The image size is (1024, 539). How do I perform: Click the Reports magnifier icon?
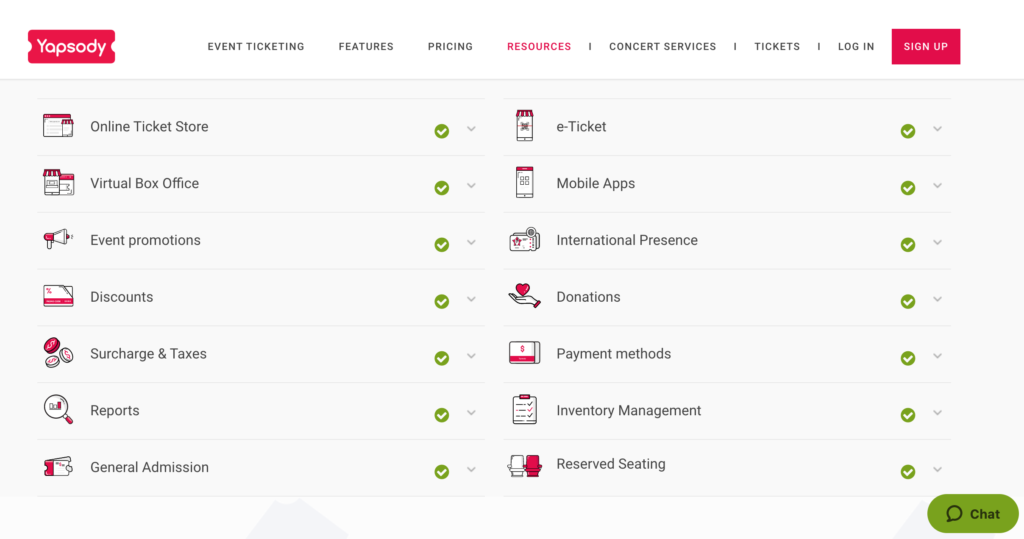(x=58, y=410)
